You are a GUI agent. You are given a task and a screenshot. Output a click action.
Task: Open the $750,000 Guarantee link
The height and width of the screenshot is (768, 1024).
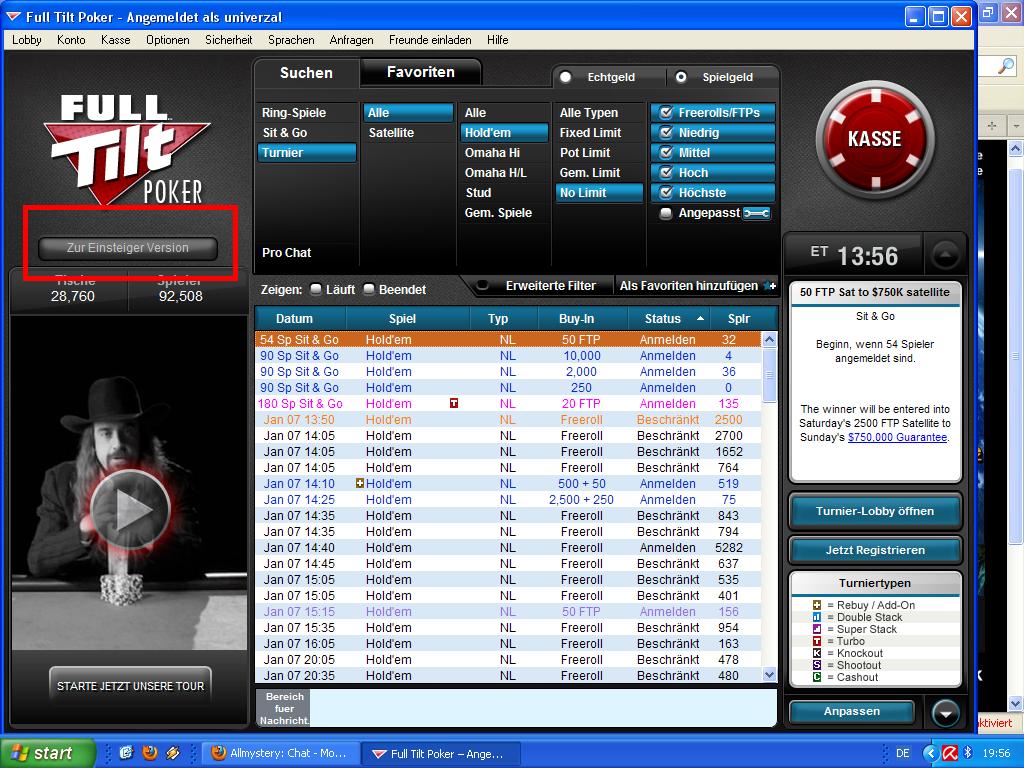pos(897,437)
